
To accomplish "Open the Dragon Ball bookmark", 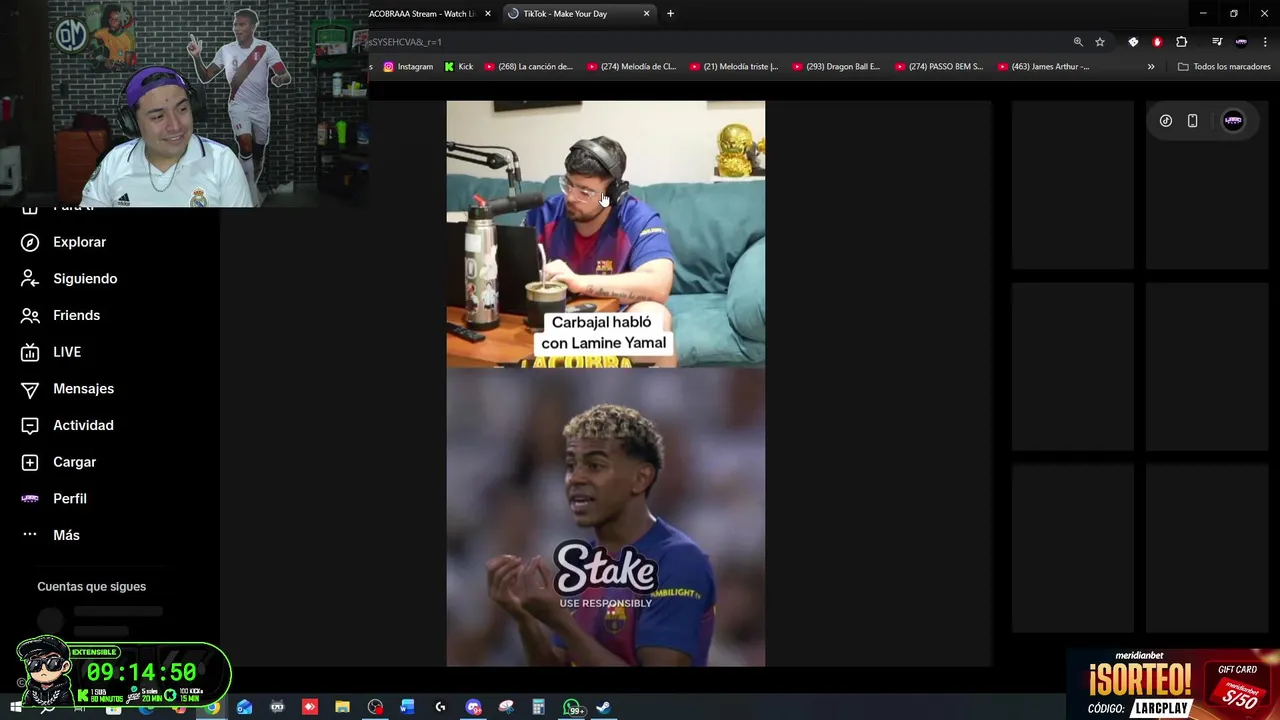I will click(836, 67).
